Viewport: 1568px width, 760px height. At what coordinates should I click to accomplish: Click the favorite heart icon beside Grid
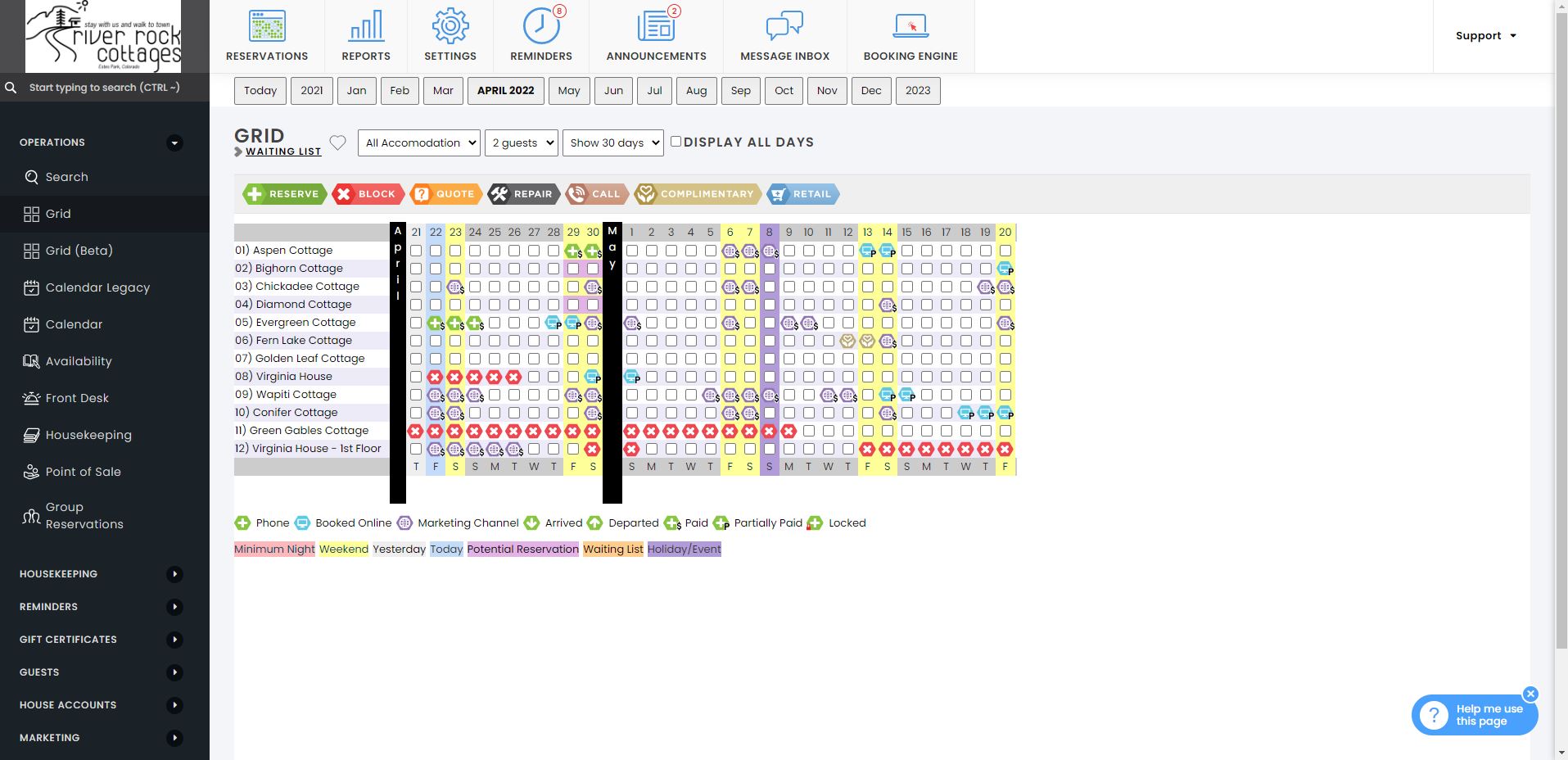pos(337,143)
